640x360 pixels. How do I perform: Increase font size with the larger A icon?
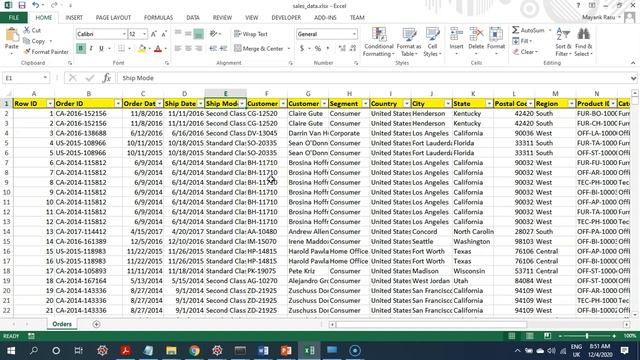coord(153,34)
